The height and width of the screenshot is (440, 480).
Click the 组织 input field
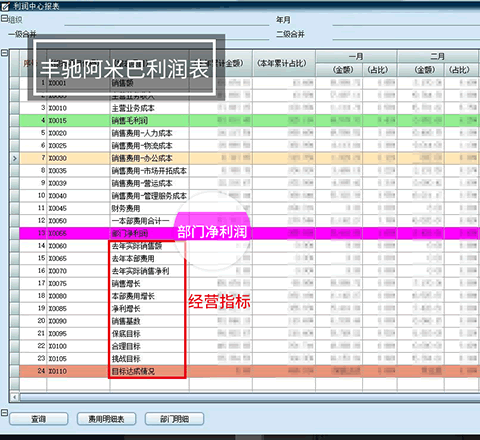point(167,20)
